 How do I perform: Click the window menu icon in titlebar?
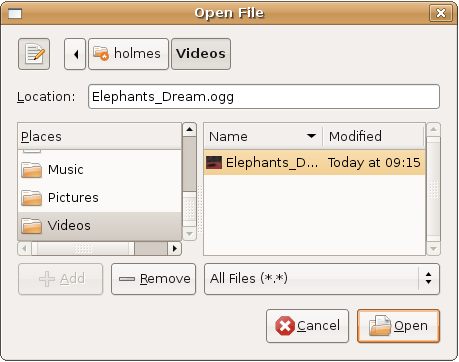[15, 14]
